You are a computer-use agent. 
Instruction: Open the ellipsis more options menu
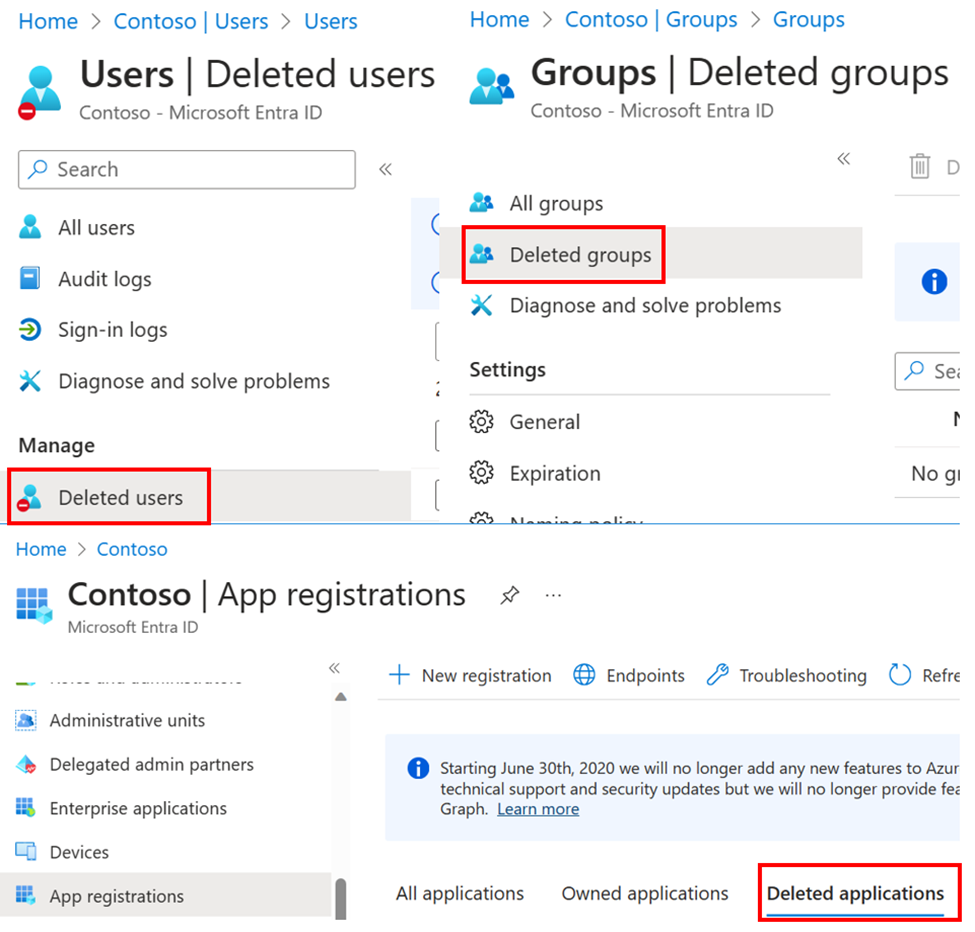pos(553,596)
